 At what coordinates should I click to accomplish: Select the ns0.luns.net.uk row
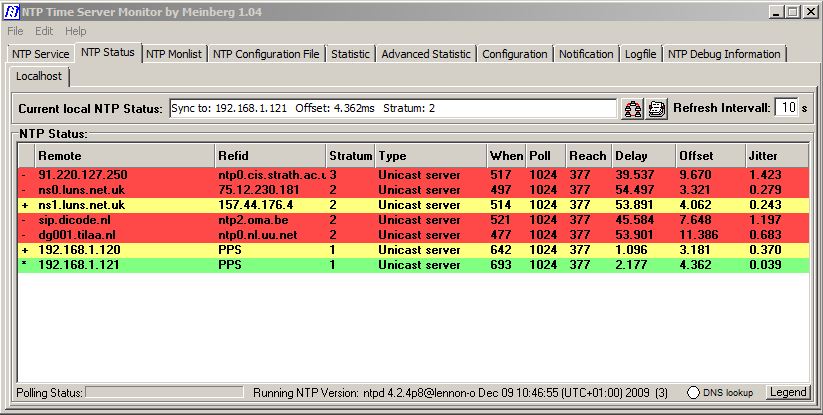click(414, 190)
